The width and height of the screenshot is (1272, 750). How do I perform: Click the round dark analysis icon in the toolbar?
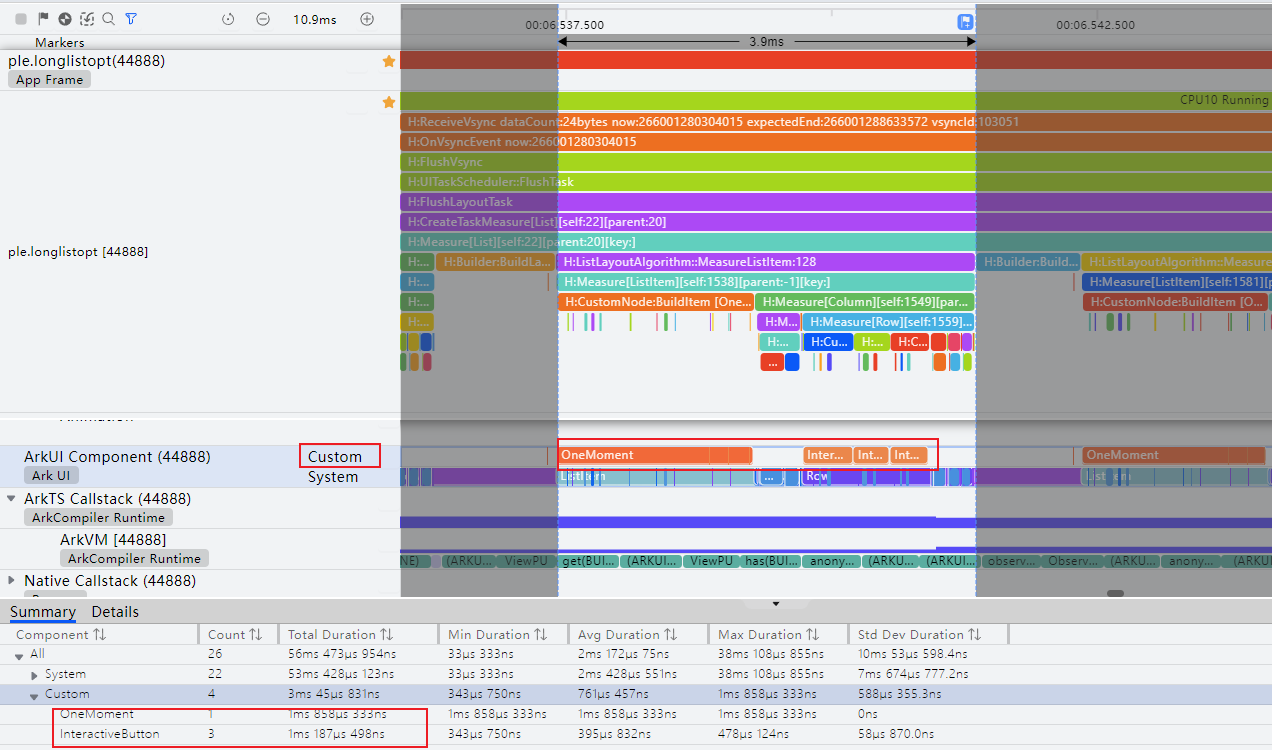point(64,19)
